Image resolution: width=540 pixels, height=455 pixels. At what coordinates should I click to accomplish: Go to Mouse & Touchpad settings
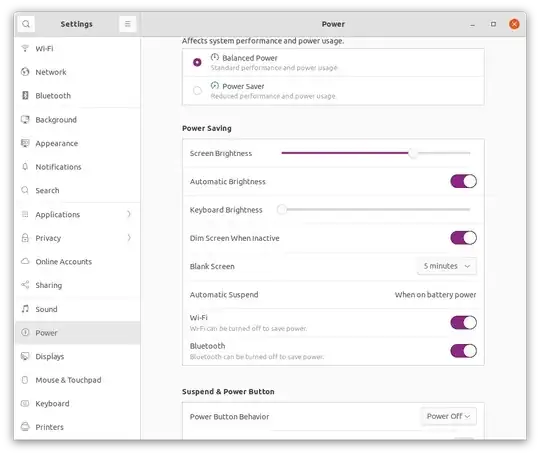78,380
